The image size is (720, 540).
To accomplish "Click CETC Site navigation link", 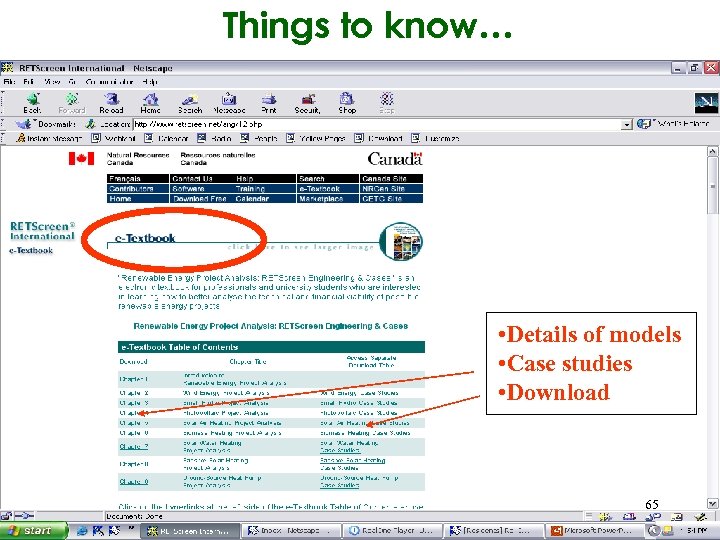I will pyautogui.click(x=382, y=199).
